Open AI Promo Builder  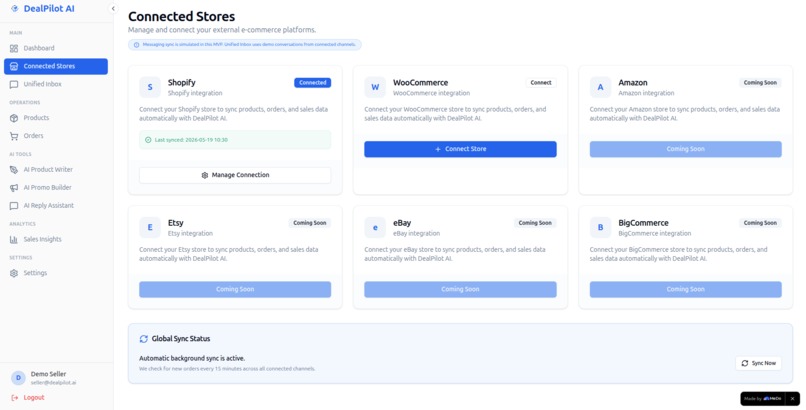coord(56,188)
